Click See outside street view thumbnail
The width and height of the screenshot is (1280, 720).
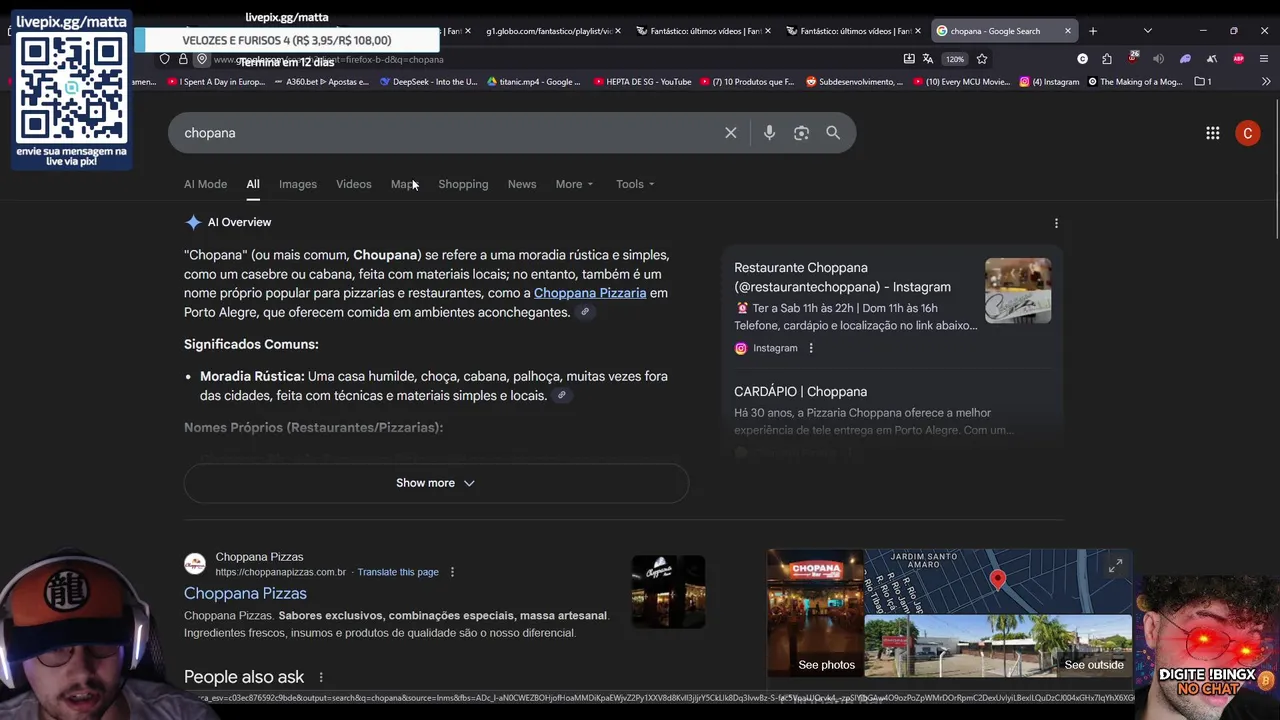tap(998, 647)
